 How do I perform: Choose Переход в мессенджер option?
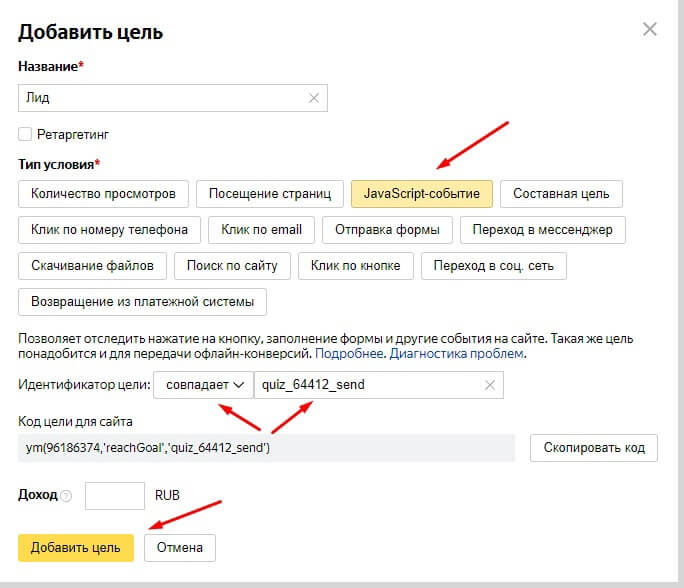[543, 229]
